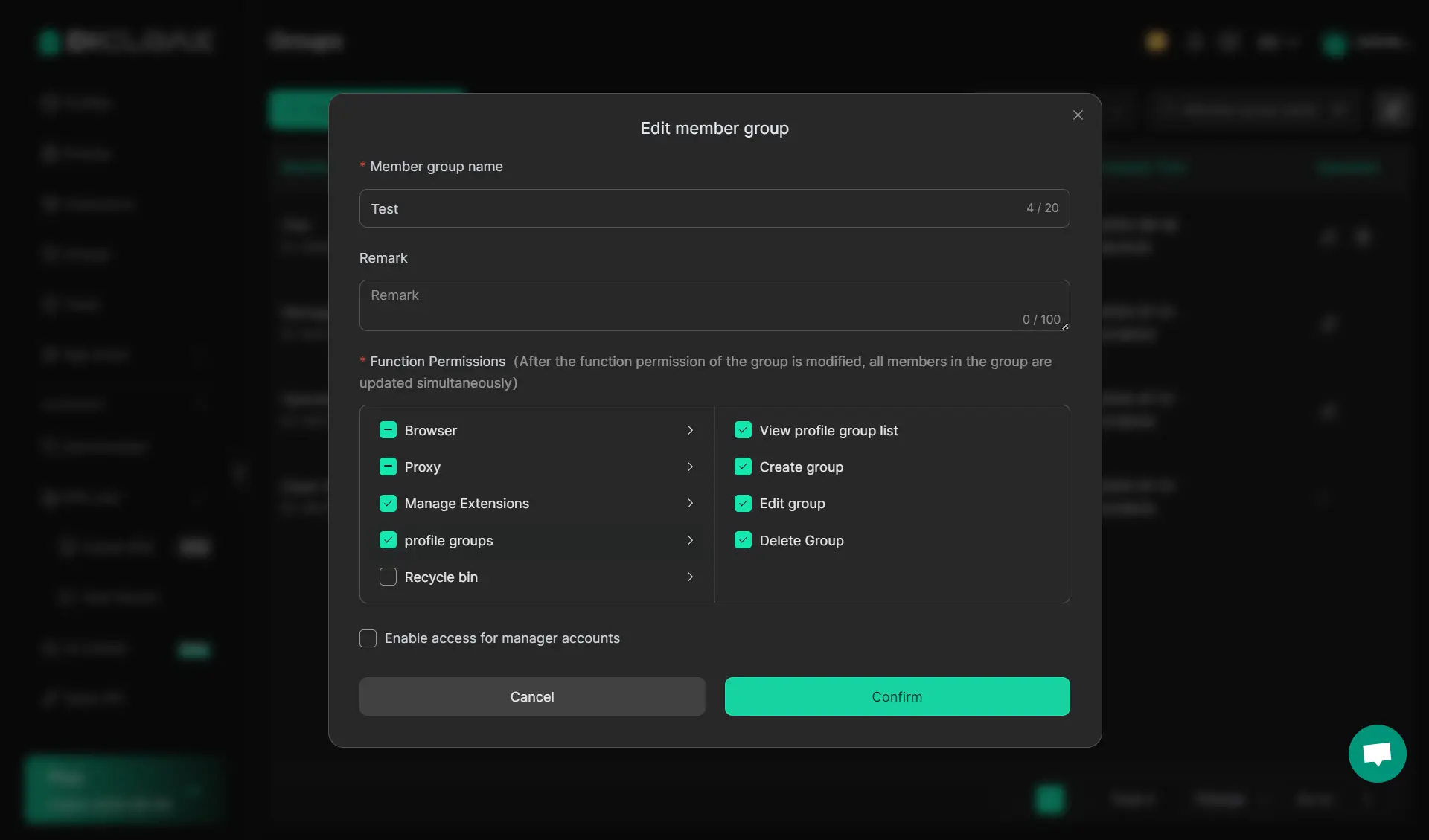
Task: Uncheck the Create group permission
Action: (743, 467)
